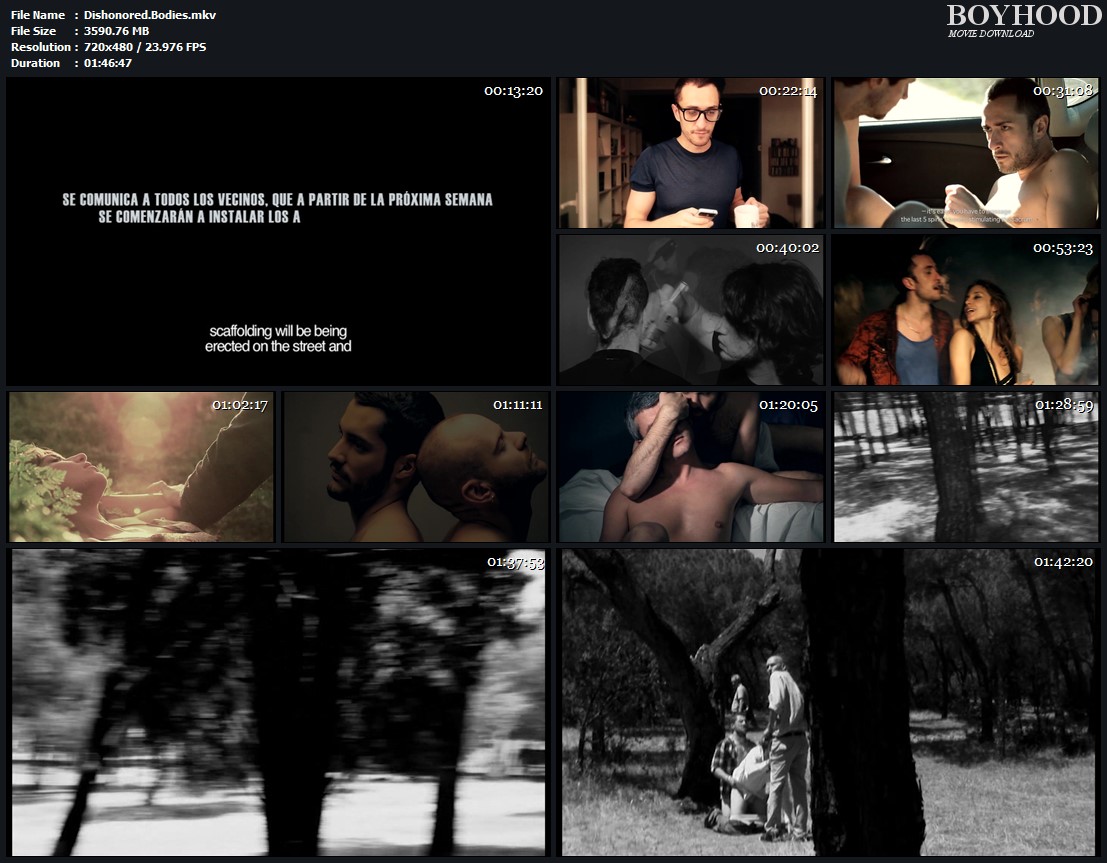Open the bedroom scene thumbnail at 01:20:05
Viewport: 1107px width, 863px height.
690,467
